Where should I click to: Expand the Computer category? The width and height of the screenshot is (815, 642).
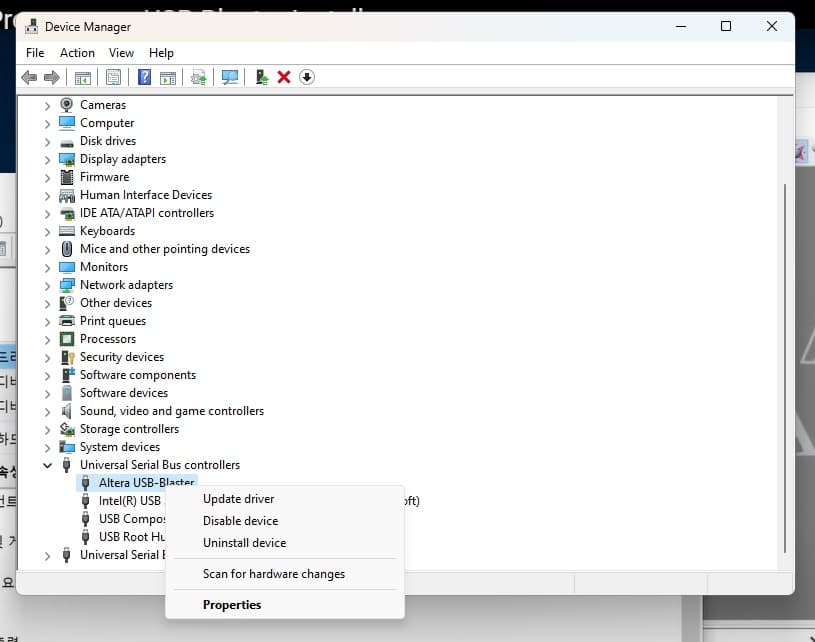pyautogui.click(x=47, y=124)
